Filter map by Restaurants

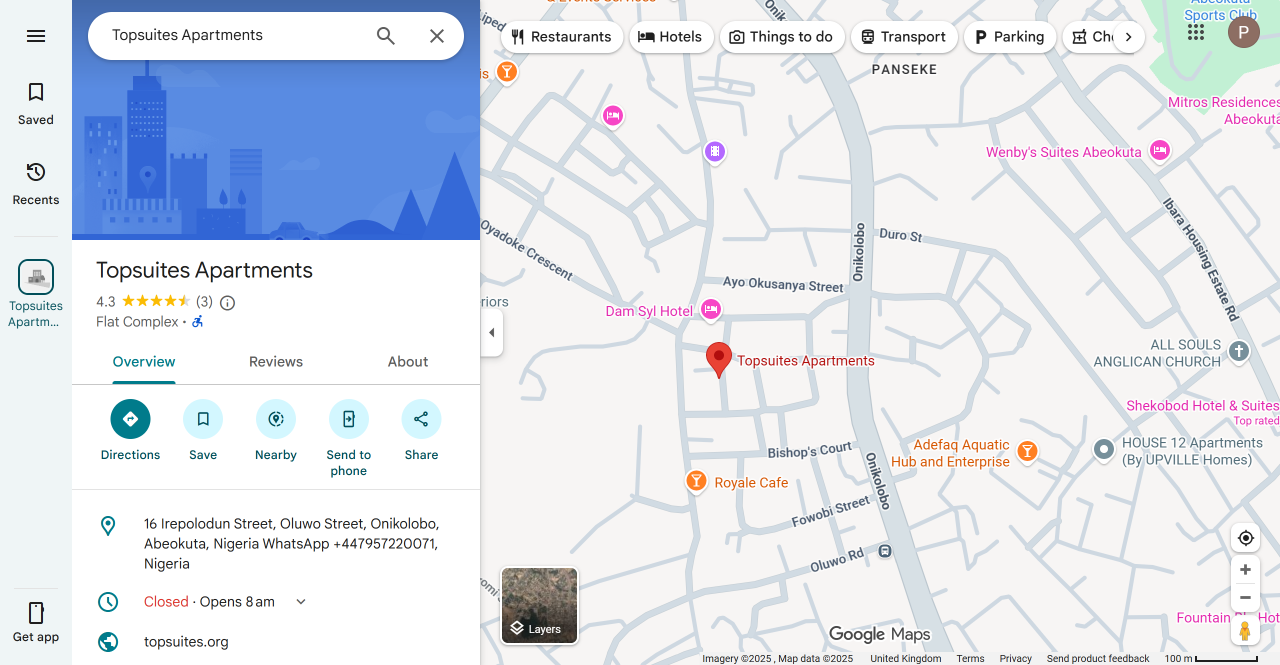point(561,37)
